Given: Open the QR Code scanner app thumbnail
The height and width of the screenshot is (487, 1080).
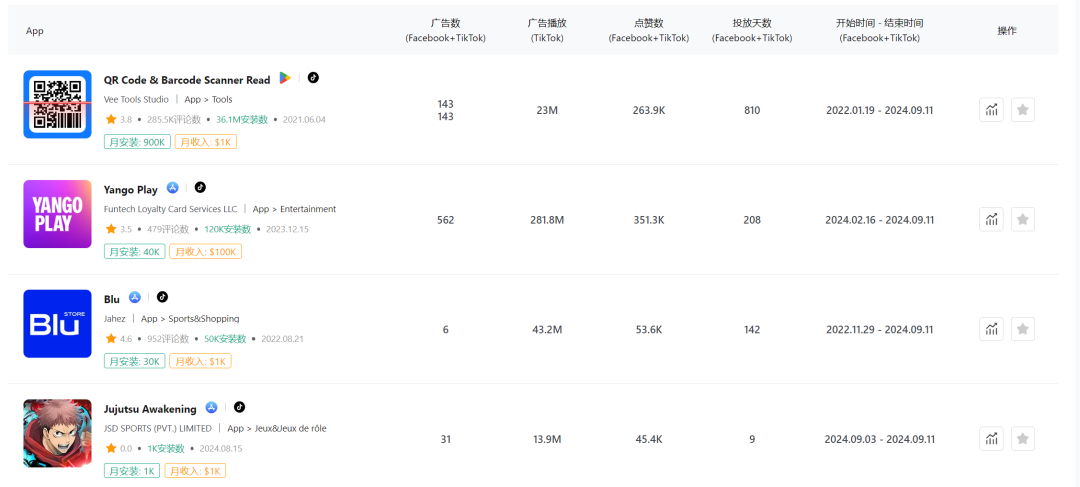Looking at the screenshot, I should 57,104.
